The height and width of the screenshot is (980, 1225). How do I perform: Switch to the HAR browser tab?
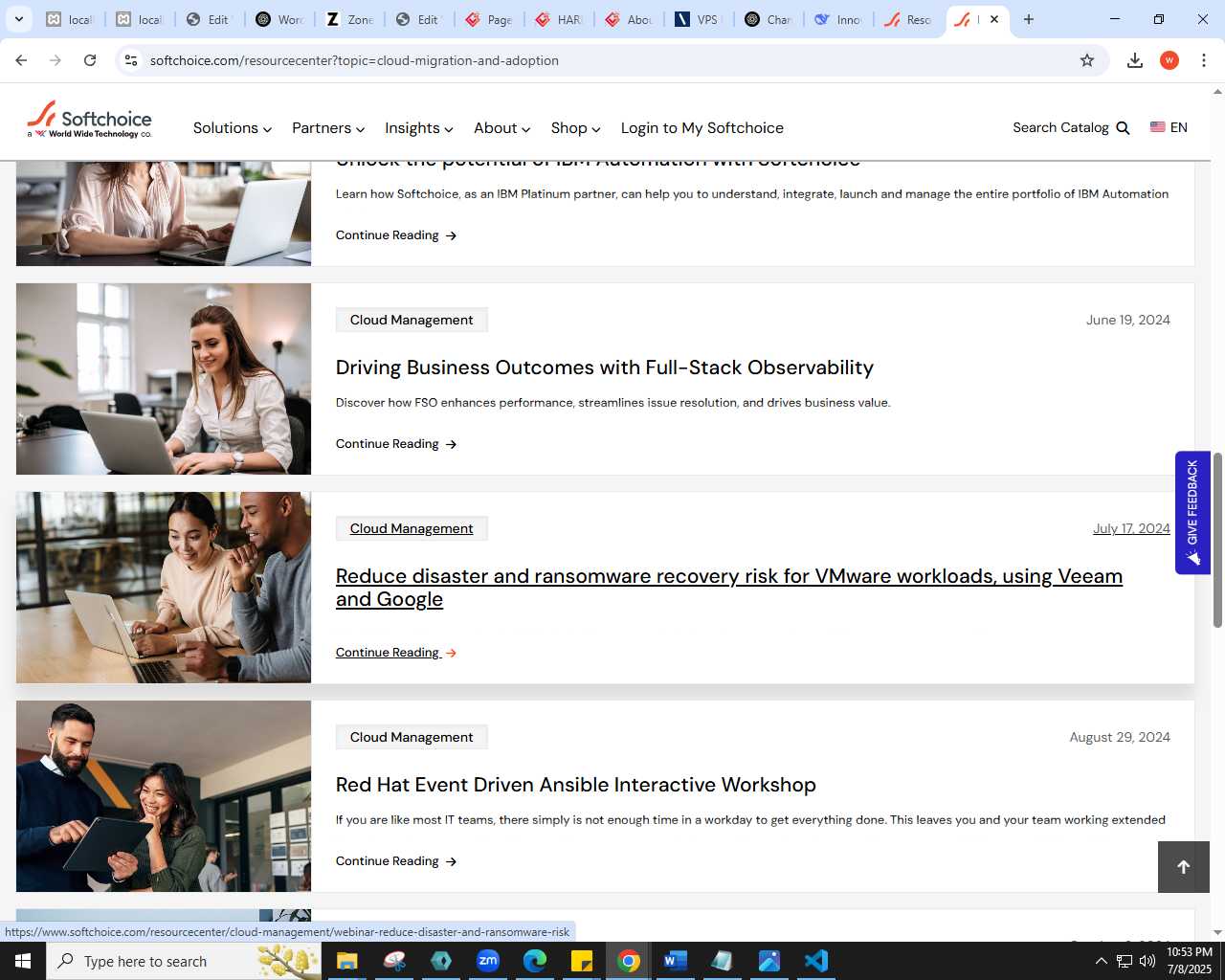coord(560,19)
